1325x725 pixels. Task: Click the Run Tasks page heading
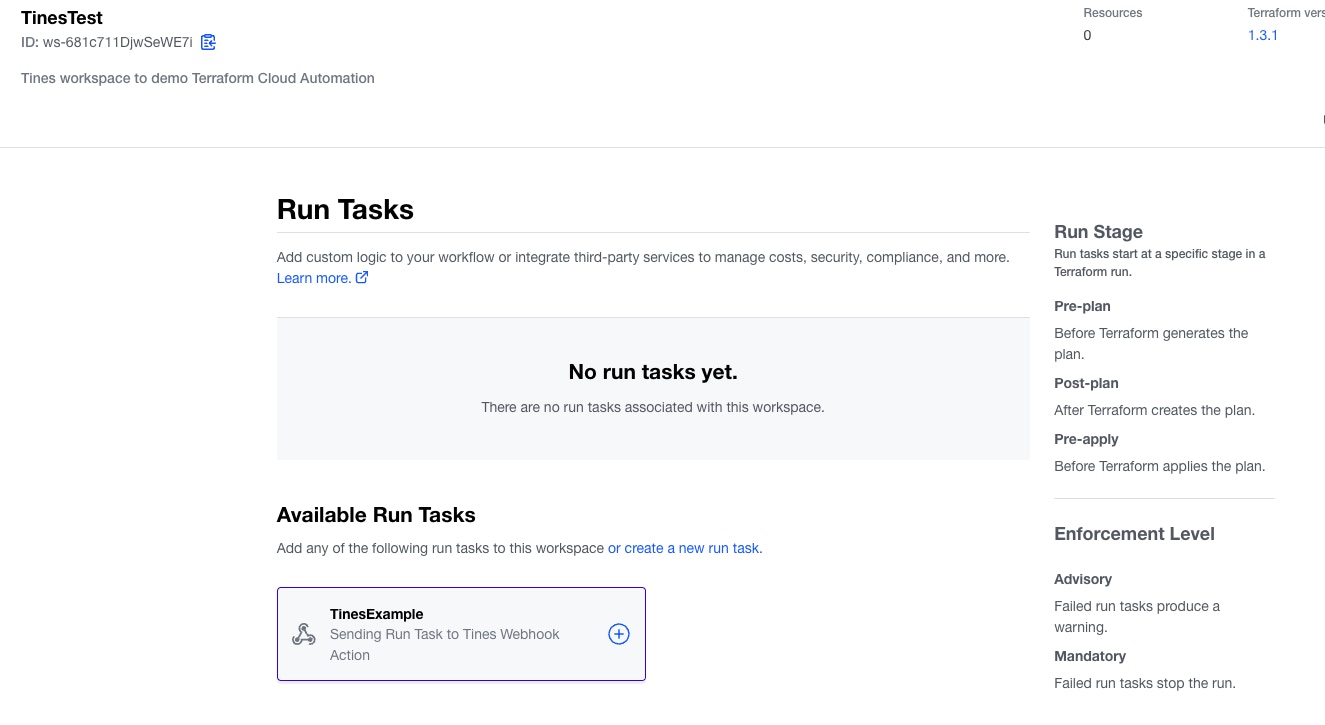point(345,210)
